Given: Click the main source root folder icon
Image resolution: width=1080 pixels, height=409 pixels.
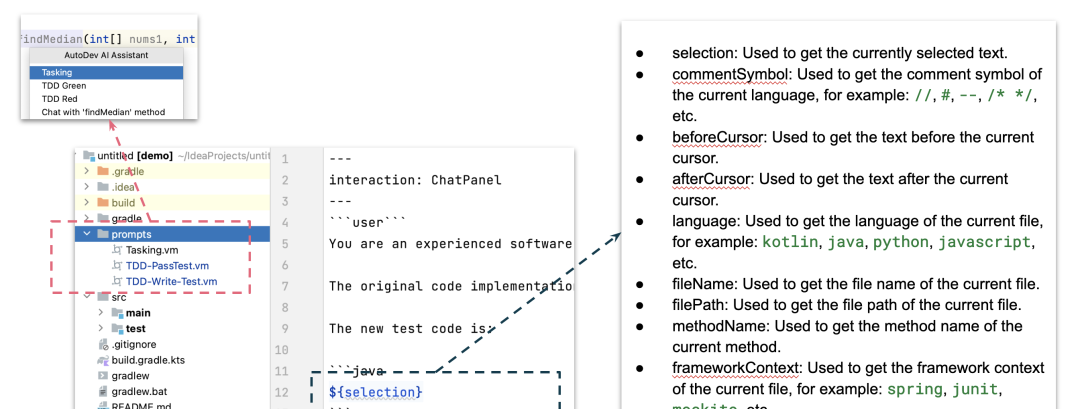Looking at the screenshot, I should coord(117,313).
